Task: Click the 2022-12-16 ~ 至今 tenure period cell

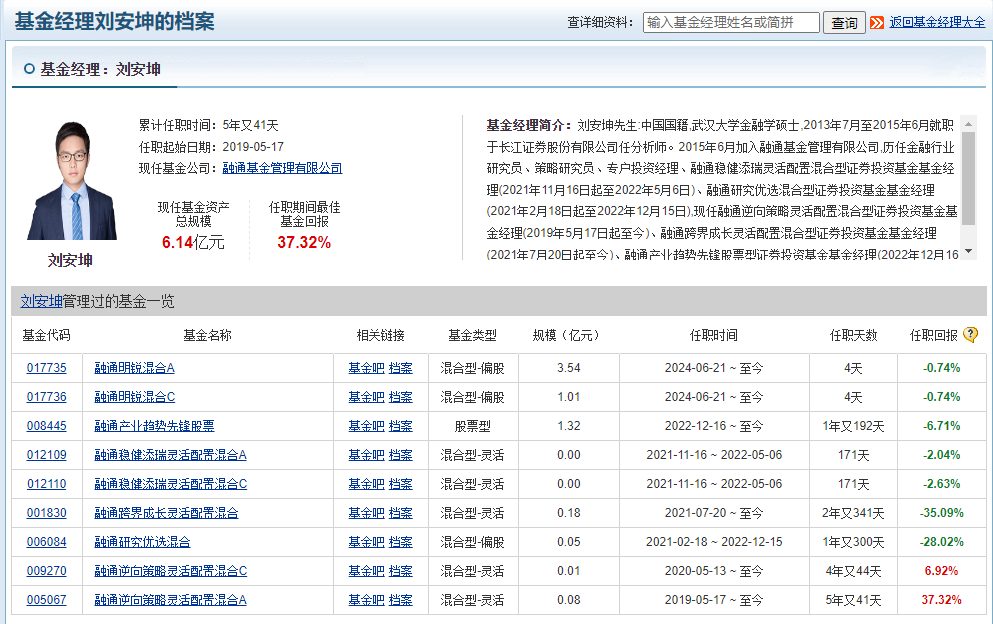Action: (714, 426)
